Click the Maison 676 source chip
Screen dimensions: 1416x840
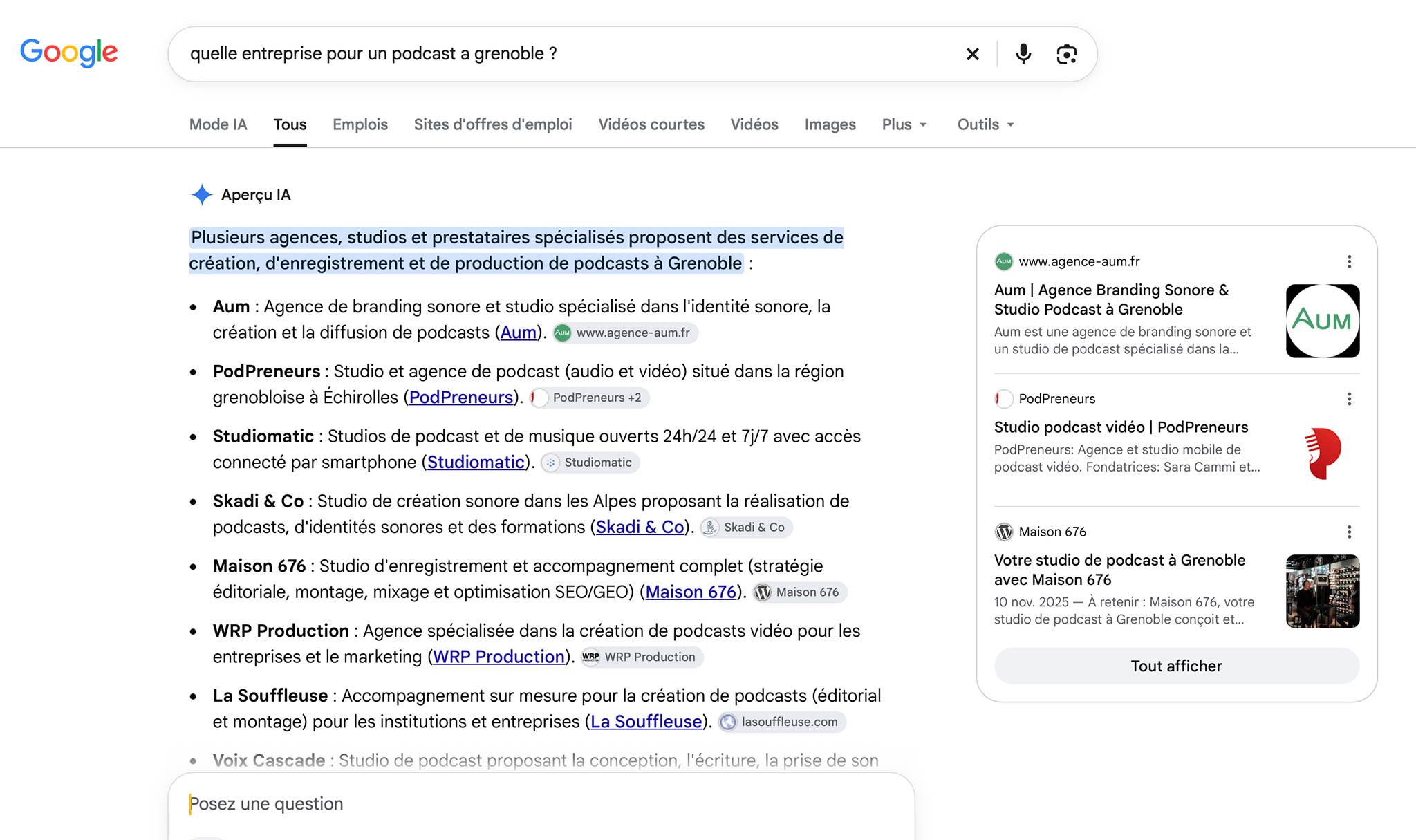799,592
